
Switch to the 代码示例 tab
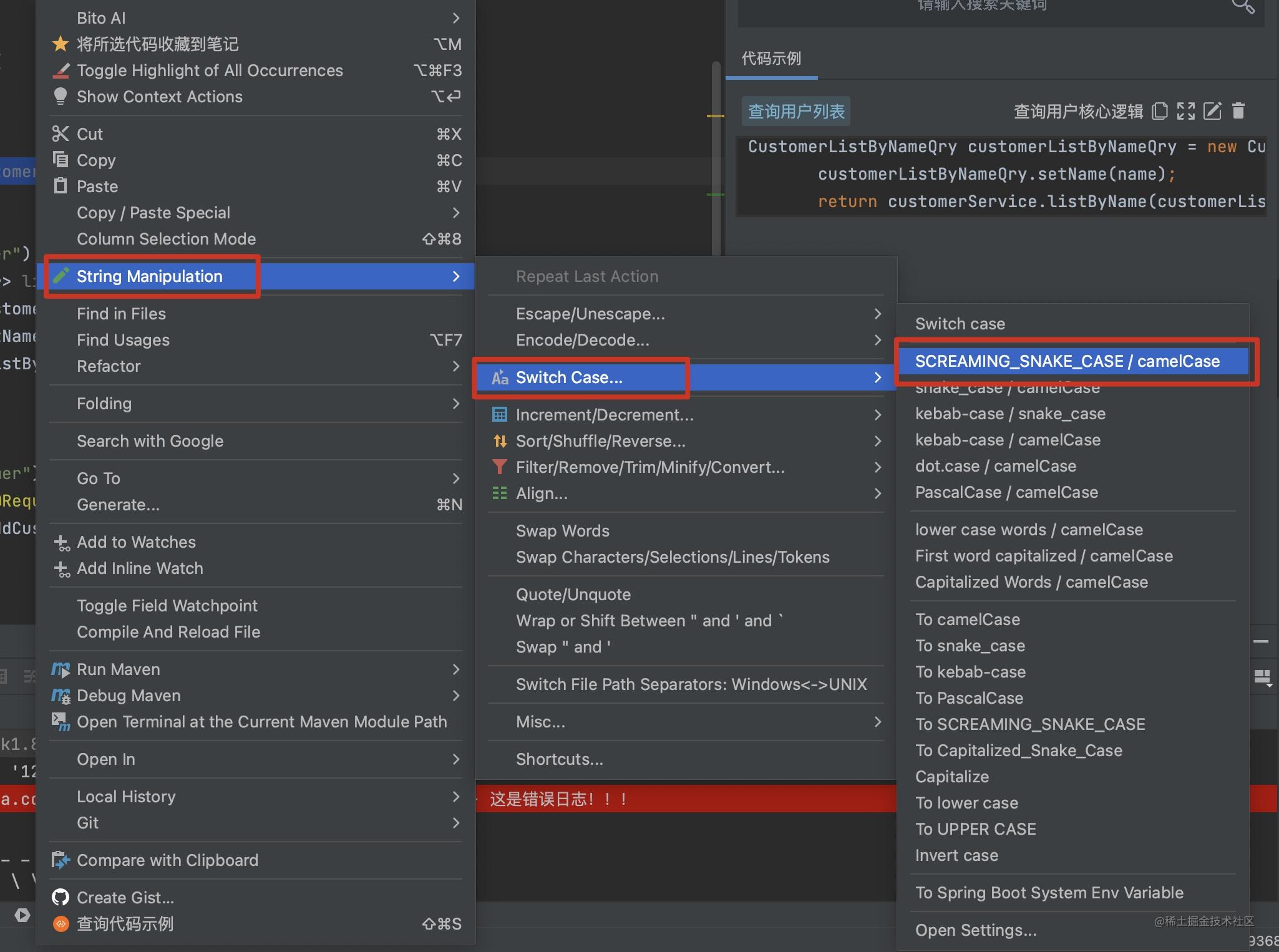[771, 59]
